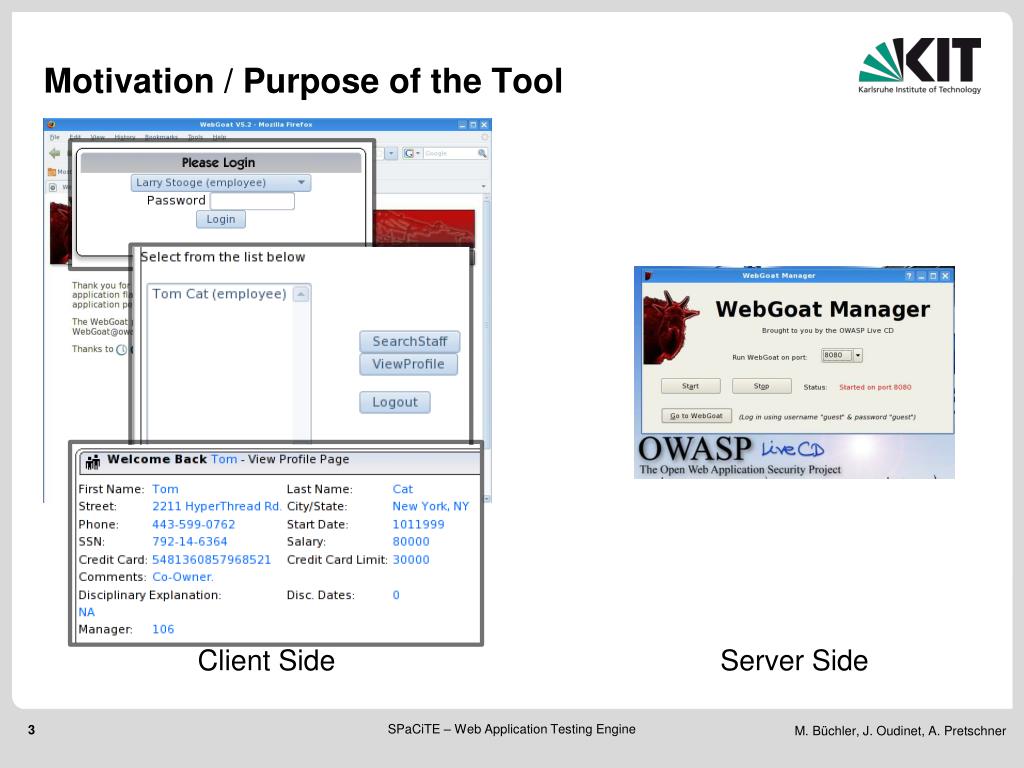1024x768 pixels.
Task: Open the View menu in Firefox
Action: (x=98, y=137)
